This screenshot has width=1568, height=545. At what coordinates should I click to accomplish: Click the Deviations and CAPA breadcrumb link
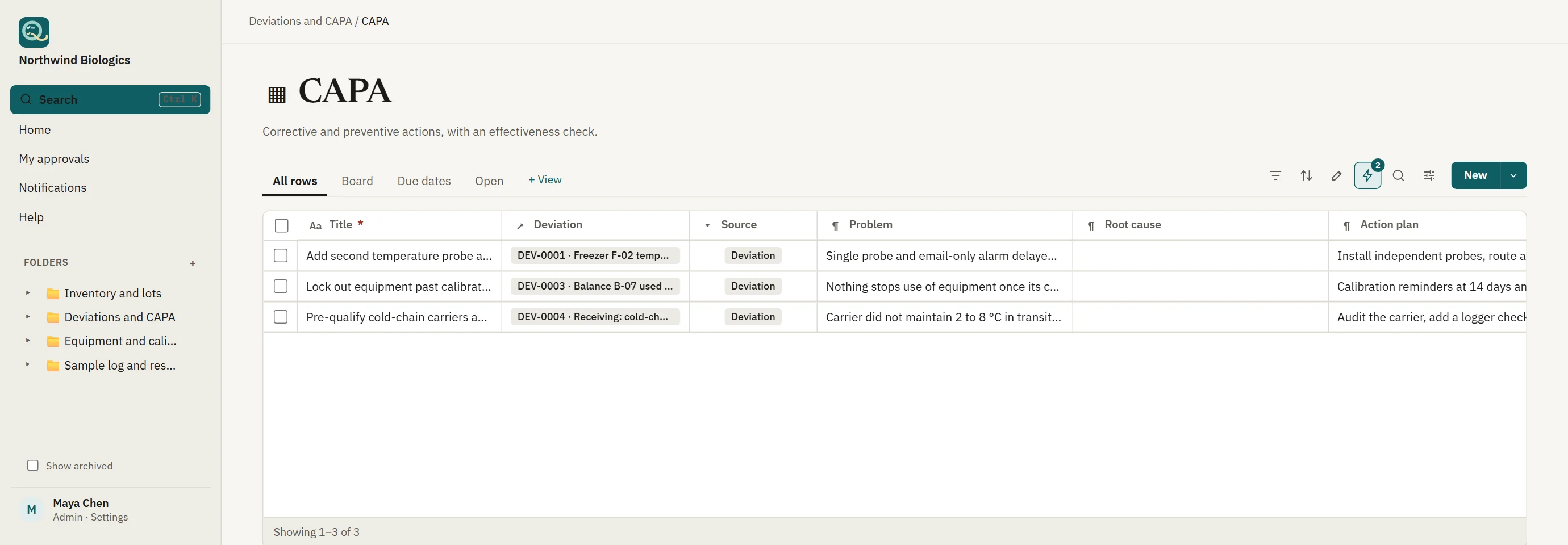300,22
